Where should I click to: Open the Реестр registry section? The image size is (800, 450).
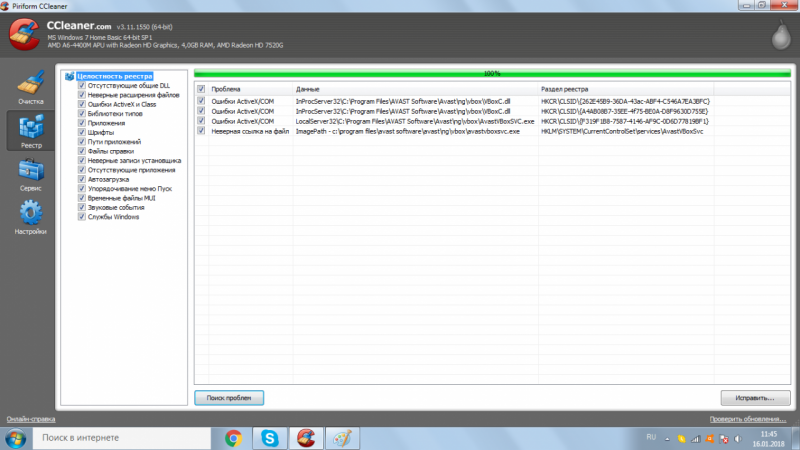(x=31, y=131)
